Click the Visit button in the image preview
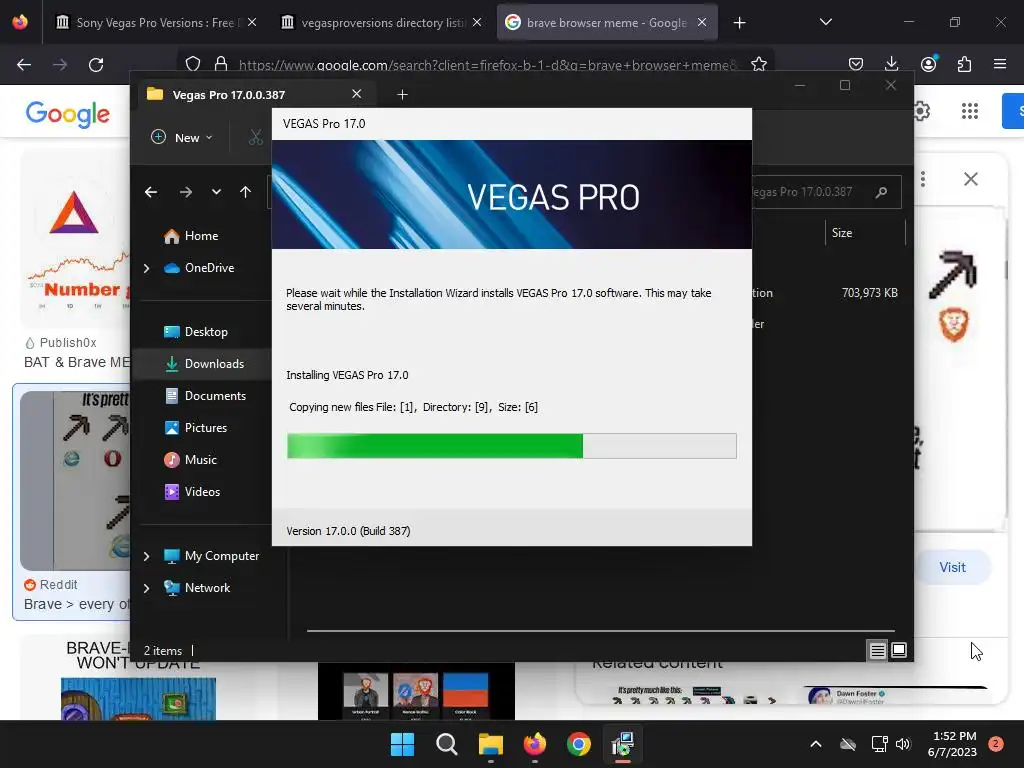Viewport: 1024px width, 768px height. pos(952,567)
